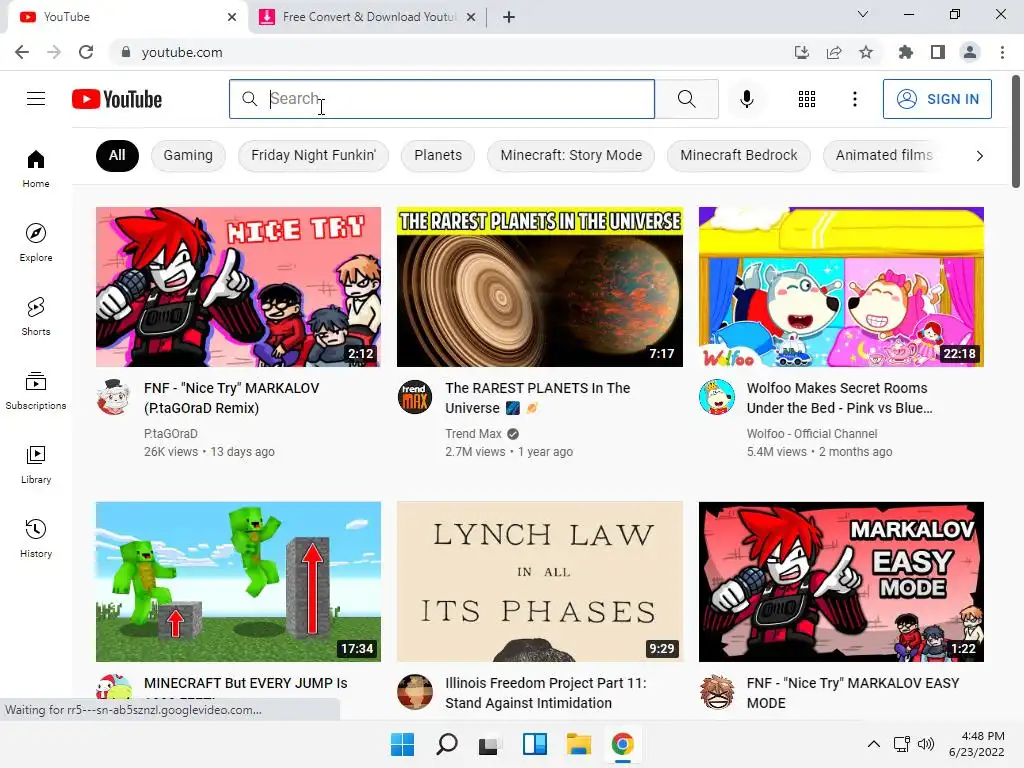Image resolution: width=1024 pixels, height=768 pixels.
Task: Open YouTube settings three-dot menu
Action: [854, 99]
